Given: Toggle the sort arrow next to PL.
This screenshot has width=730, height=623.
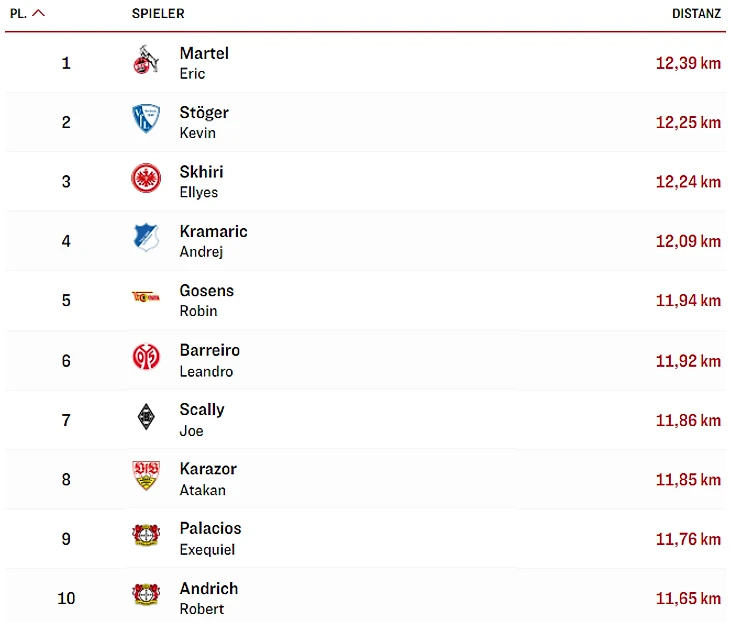Looking at the screenshot, I should point(39,14).
